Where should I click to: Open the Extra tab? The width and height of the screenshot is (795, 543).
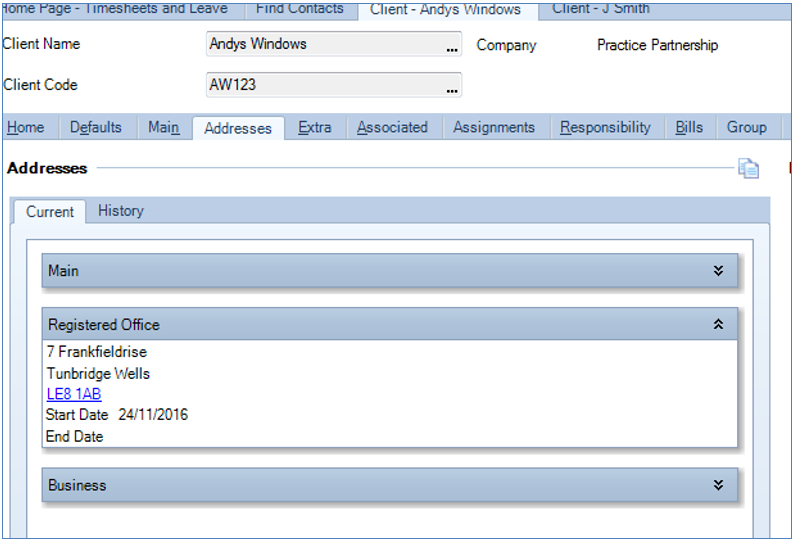point(315,127)
